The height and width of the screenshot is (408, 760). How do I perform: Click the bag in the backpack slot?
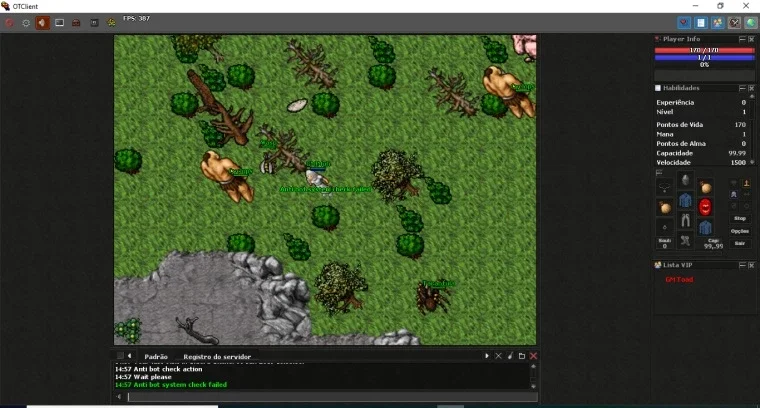click(705, 187)
